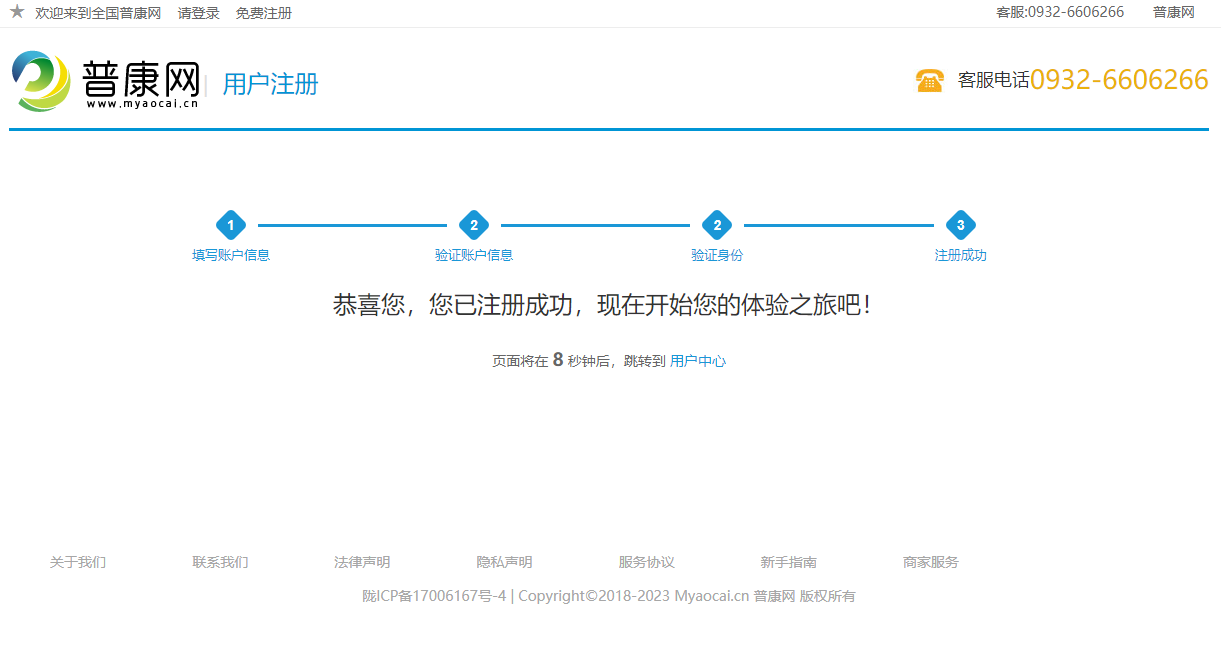Open the 请登录 login link
Screen dimensions: 1221x672
coord(198,13)
